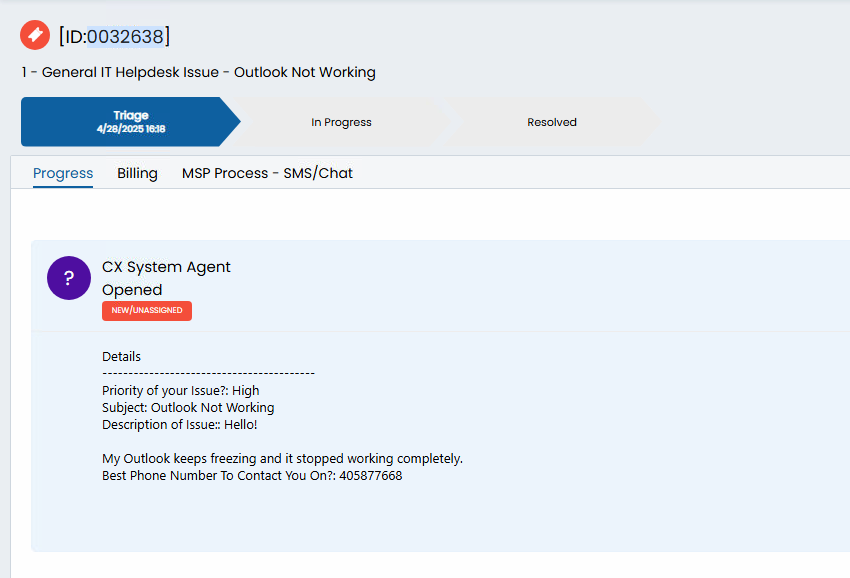Select the highlighted ticket ID number 0032638
850x578 pixels.
tap(125, 36)
